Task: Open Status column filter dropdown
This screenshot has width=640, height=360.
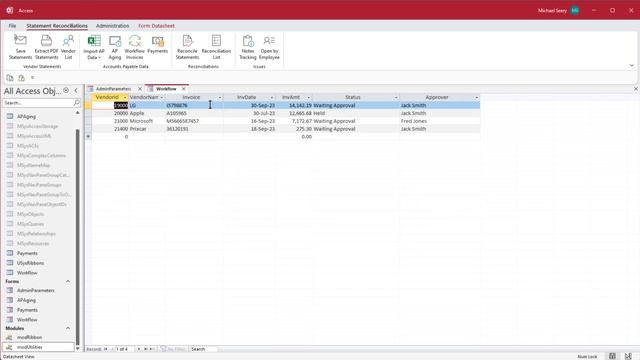Action: 396,98
